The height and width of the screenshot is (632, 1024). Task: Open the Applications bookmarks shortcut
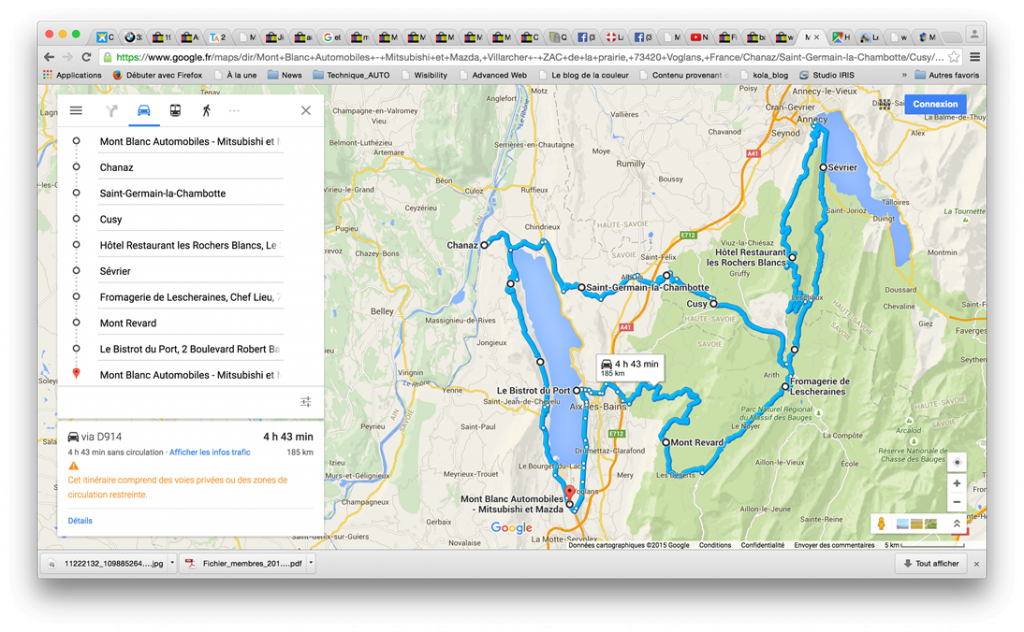(x=72, y=75)
